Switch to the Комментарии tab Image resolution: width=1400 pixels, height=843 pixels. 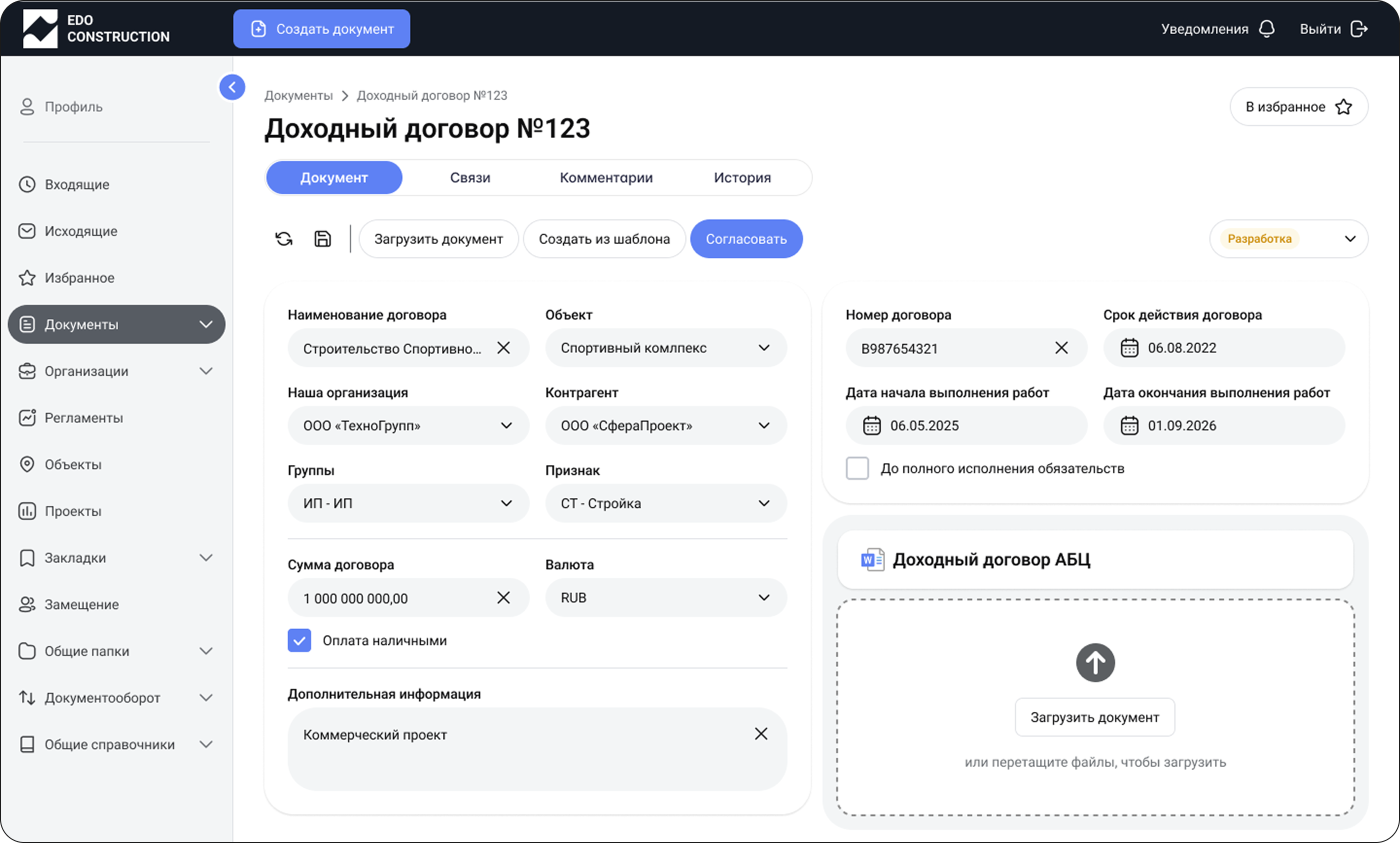point(606,178)
